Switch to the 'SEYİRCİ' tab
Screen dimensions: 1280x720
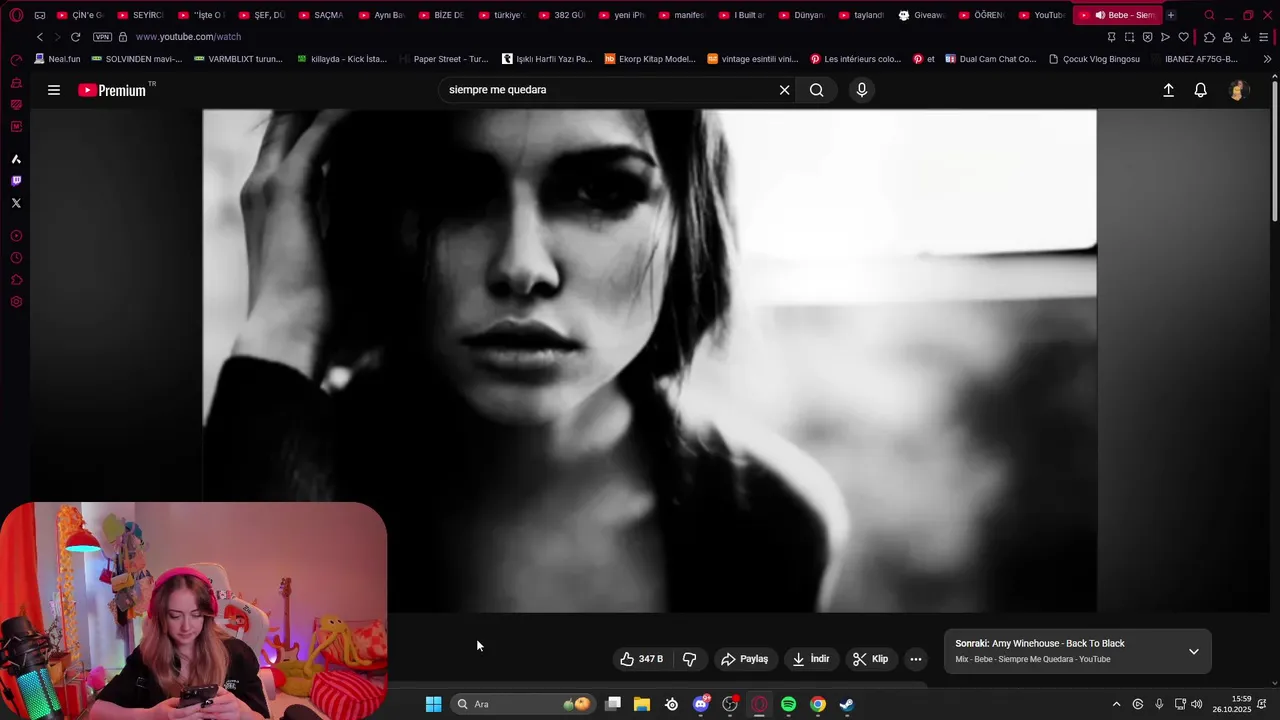(140, 15)
